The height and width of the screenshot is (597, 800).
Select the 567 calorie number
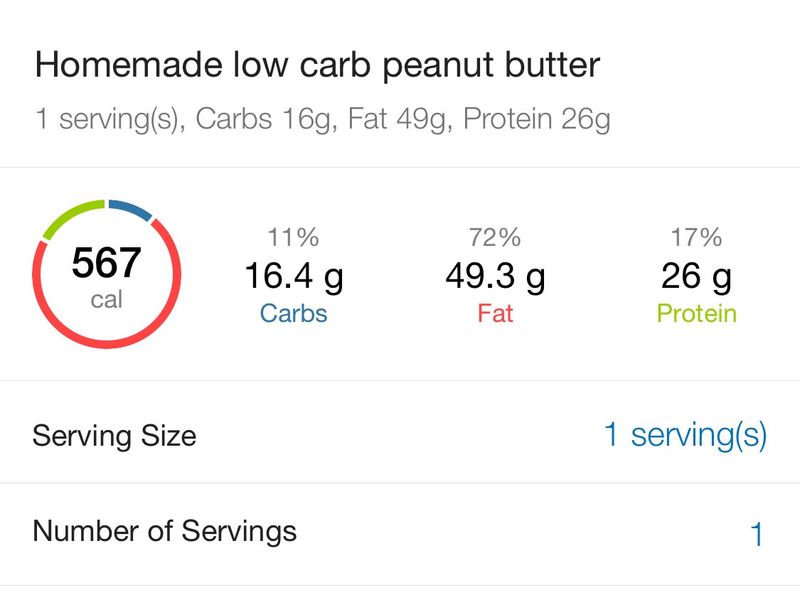(106, 263)
